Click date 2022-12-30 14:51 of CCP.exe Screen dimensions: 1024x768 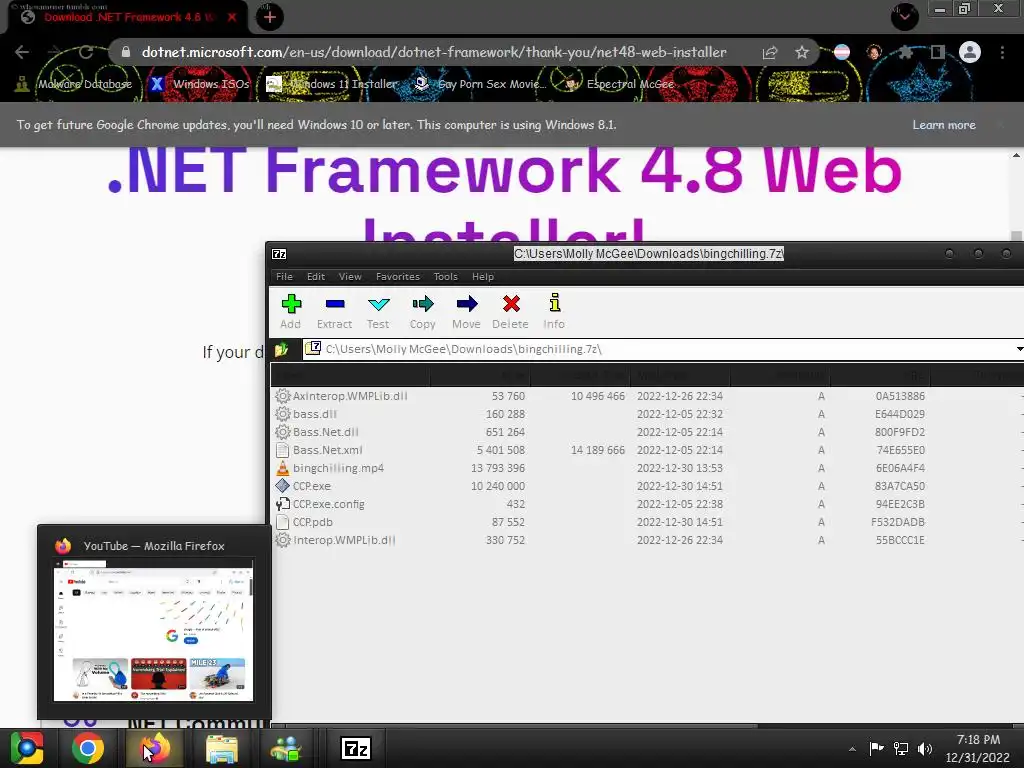click(680, 486)
